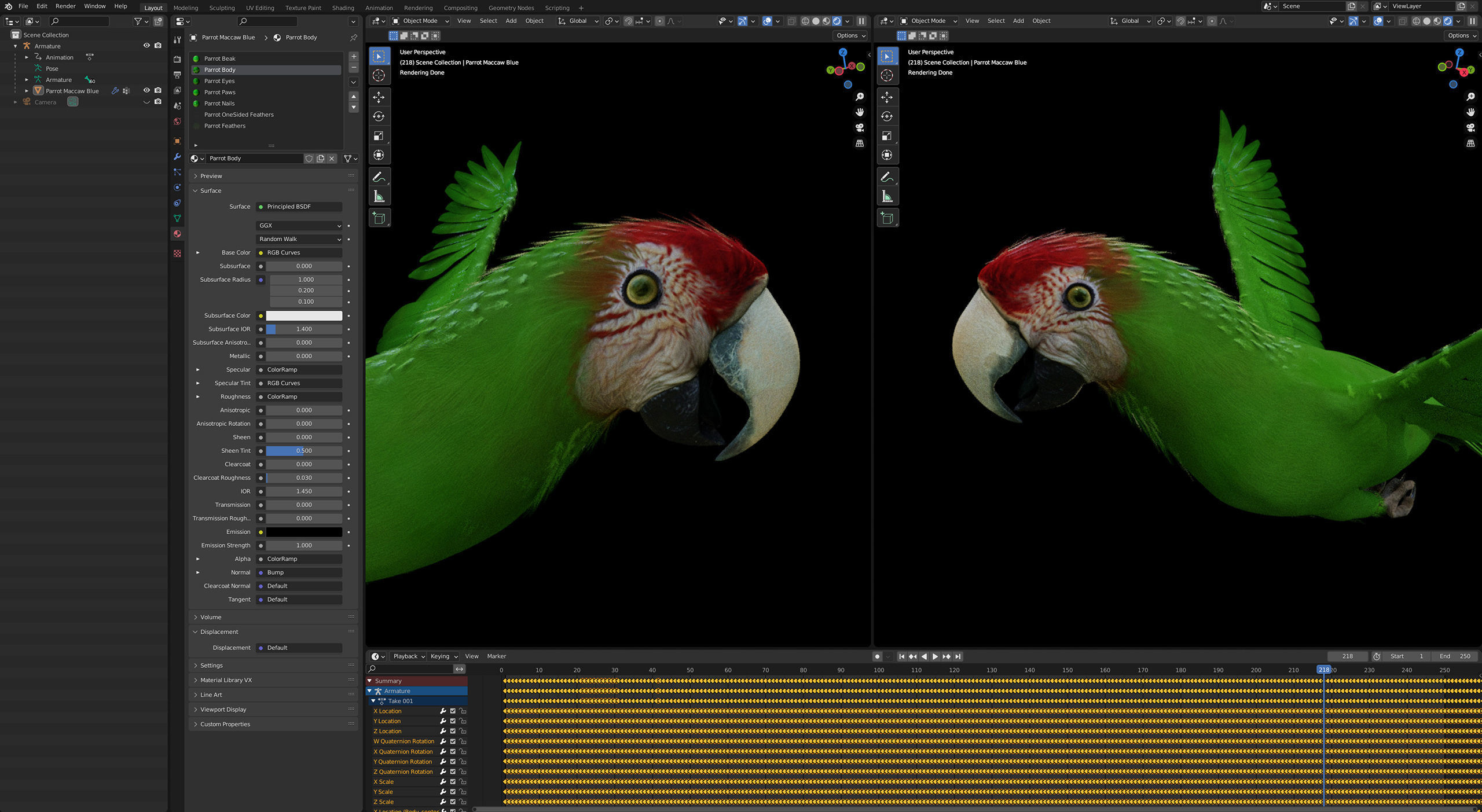This screenshot has height=812, width=1482.
Task: Select the Measure tool in left viewport
Action: click(379, 197)
